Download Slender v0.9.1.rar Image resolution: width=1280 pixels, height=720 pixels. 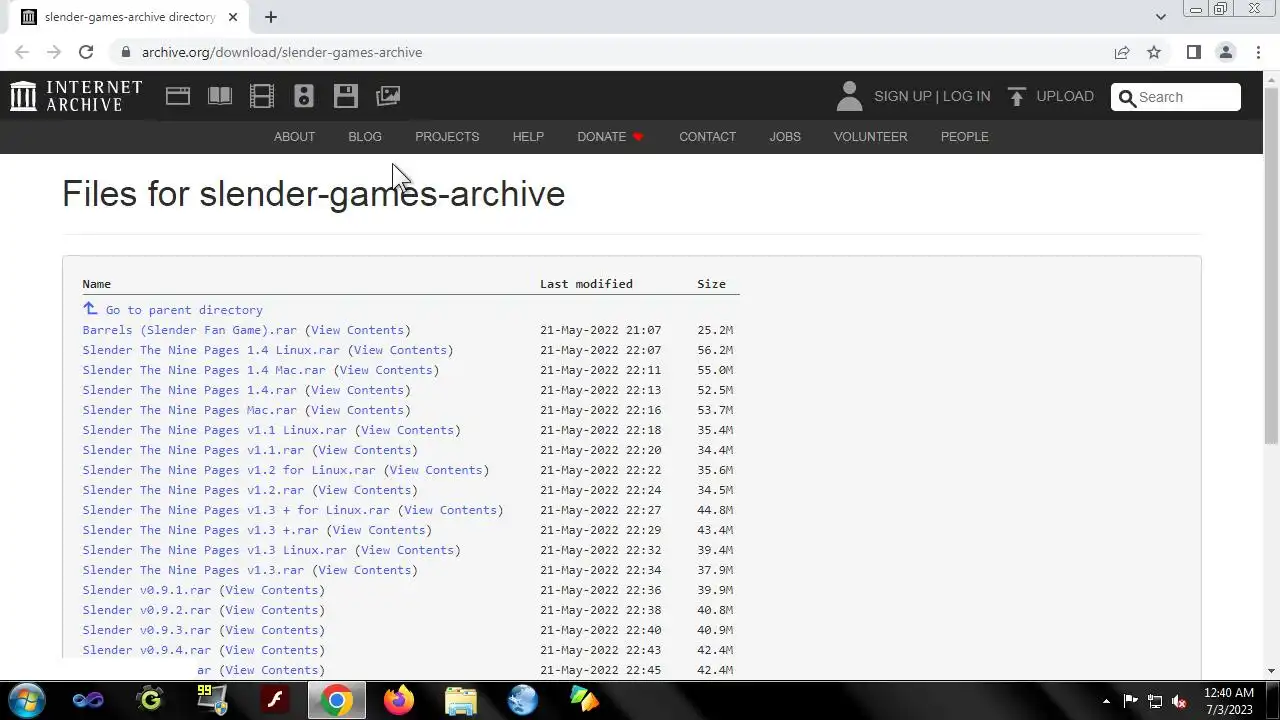point(146,590)
